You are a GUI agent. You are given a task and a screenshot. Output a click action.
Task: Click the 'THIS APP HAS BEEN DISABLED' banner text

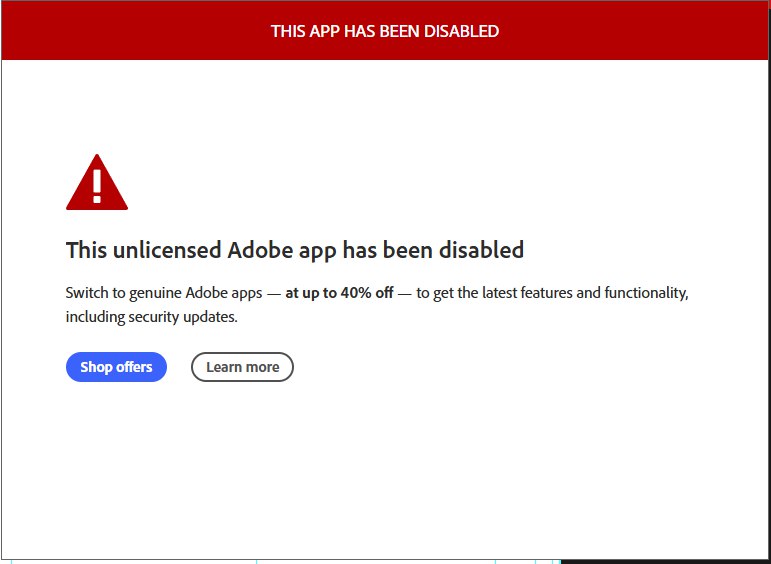(385, 31)
